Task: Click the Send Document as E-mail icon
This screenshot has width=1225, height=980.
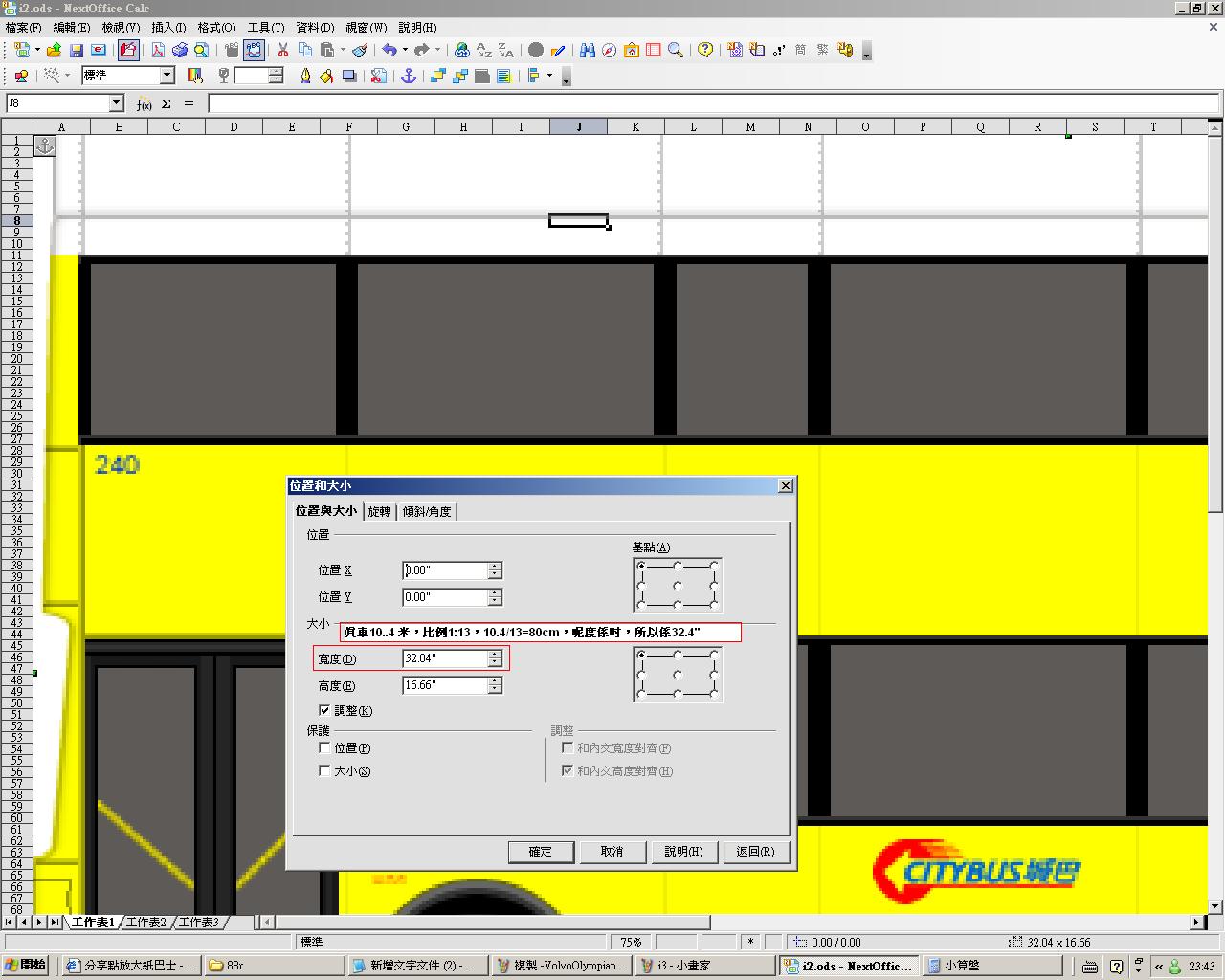Action: [x=99, y=50]
